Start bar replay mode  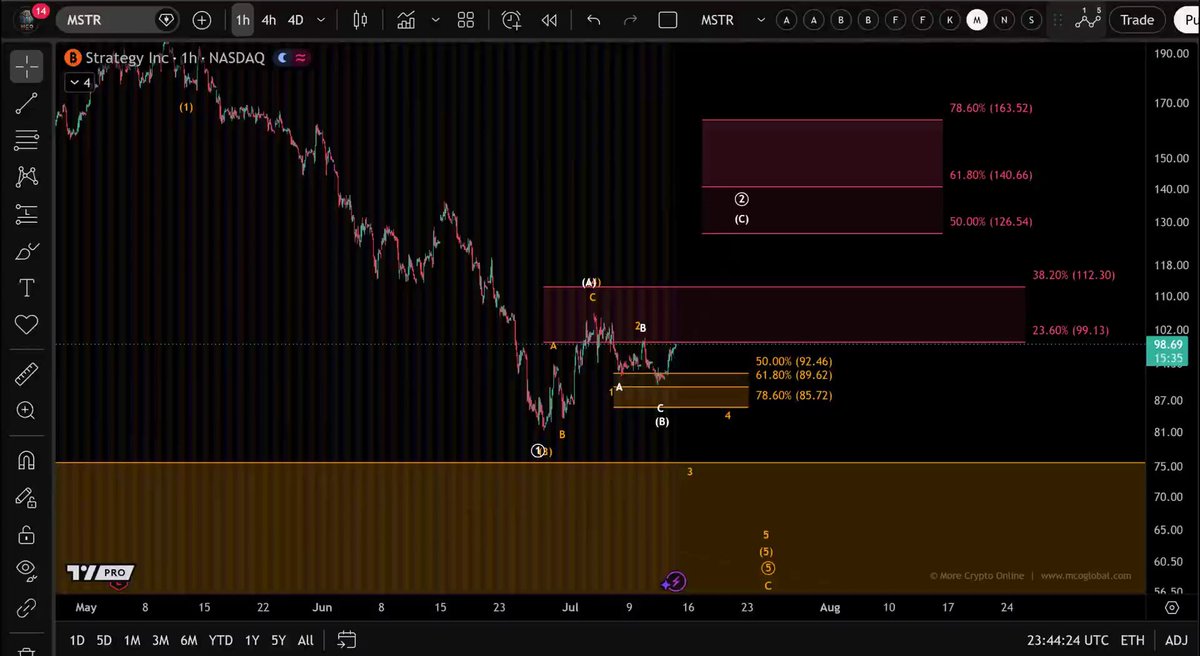pyautogui.click(x=549, y=20)
